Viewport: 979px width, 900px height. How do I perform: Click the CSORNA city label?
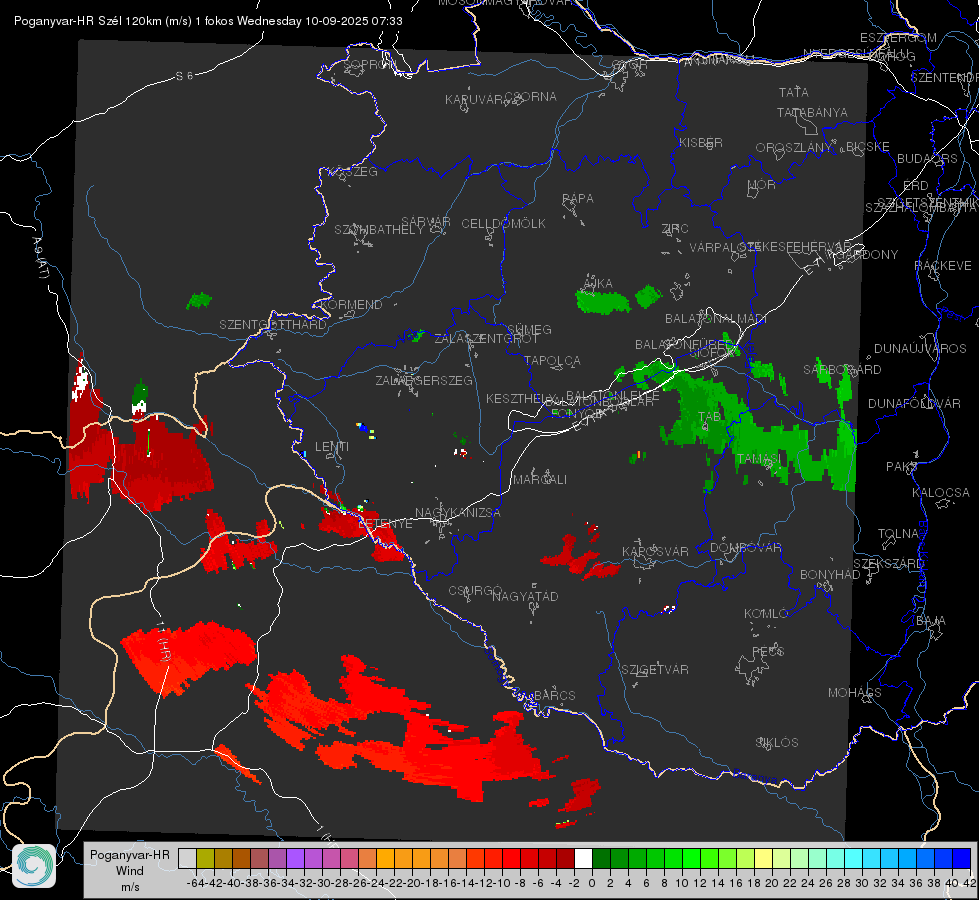(531, 96)
